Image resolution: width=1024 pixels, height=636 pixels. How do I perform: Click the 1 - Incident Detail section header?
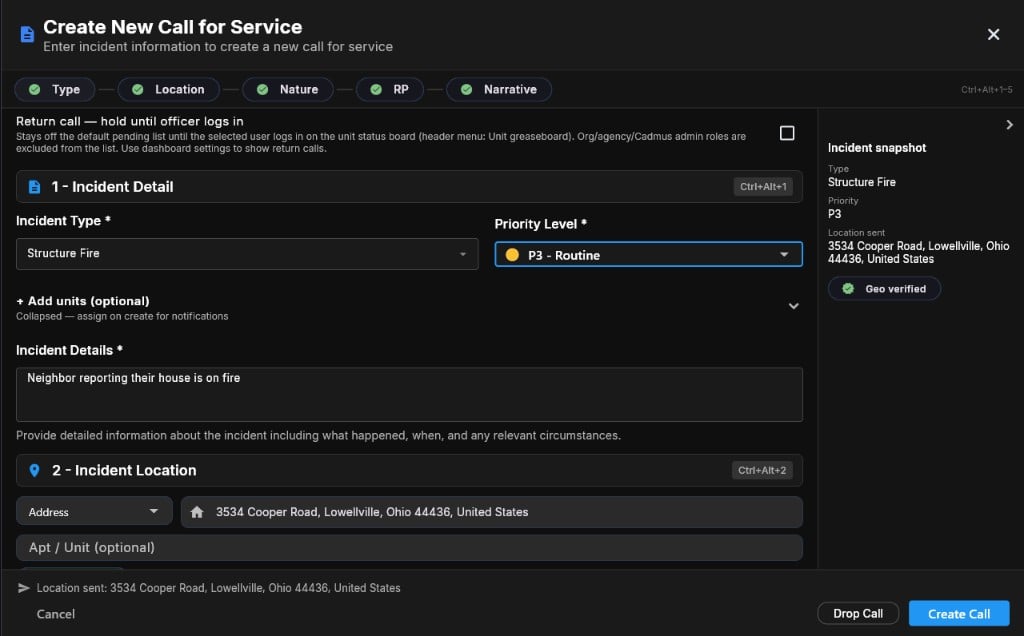(409, 187)
